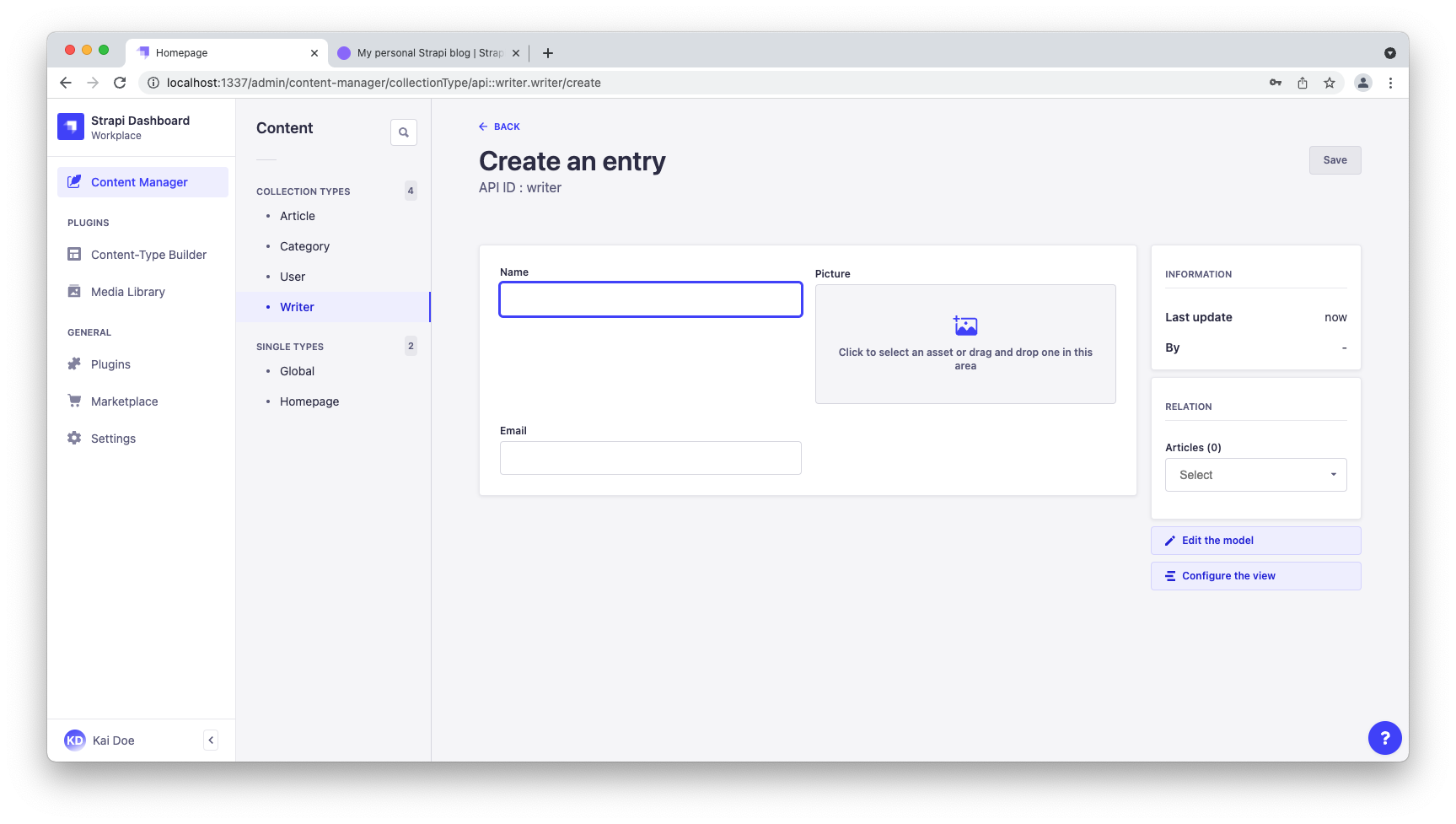This screenshot has height=824, width=1456.
Task: Open the Marketplace
Action: click(124, 401)
